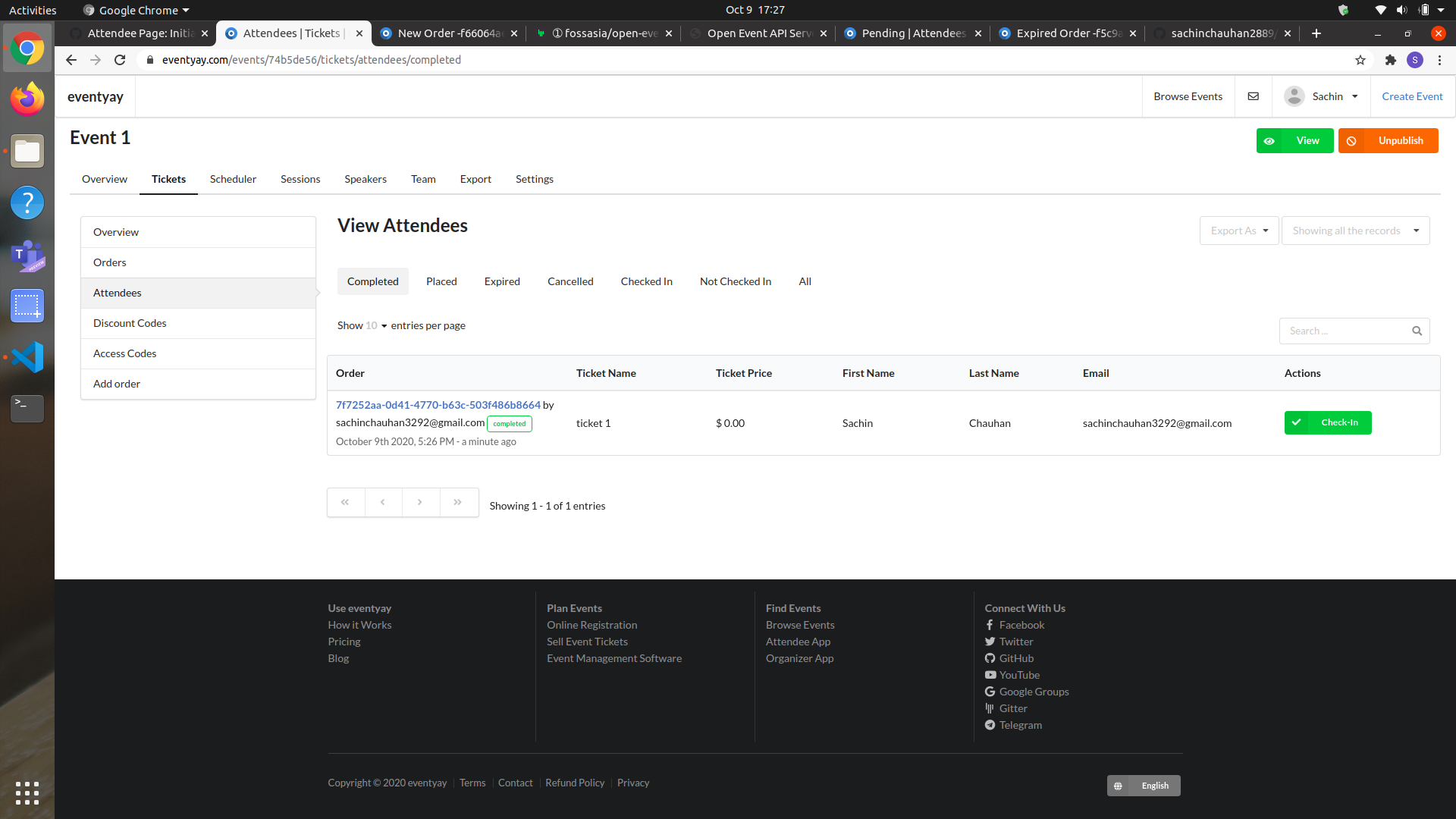The width and height of the screenshot is (1456, 819).
Task: Filter attendees by Expired
Action: click(x=502, y=281)
